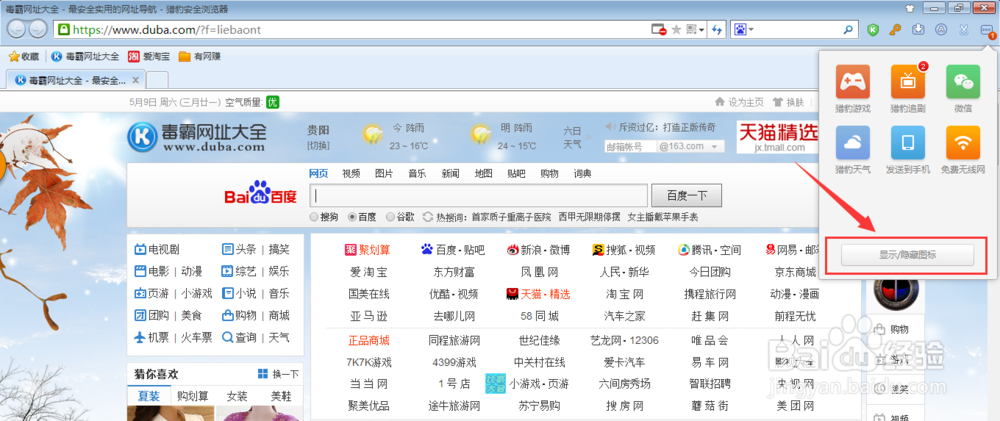Open the 发送到手机 app icon

[908, 143]
